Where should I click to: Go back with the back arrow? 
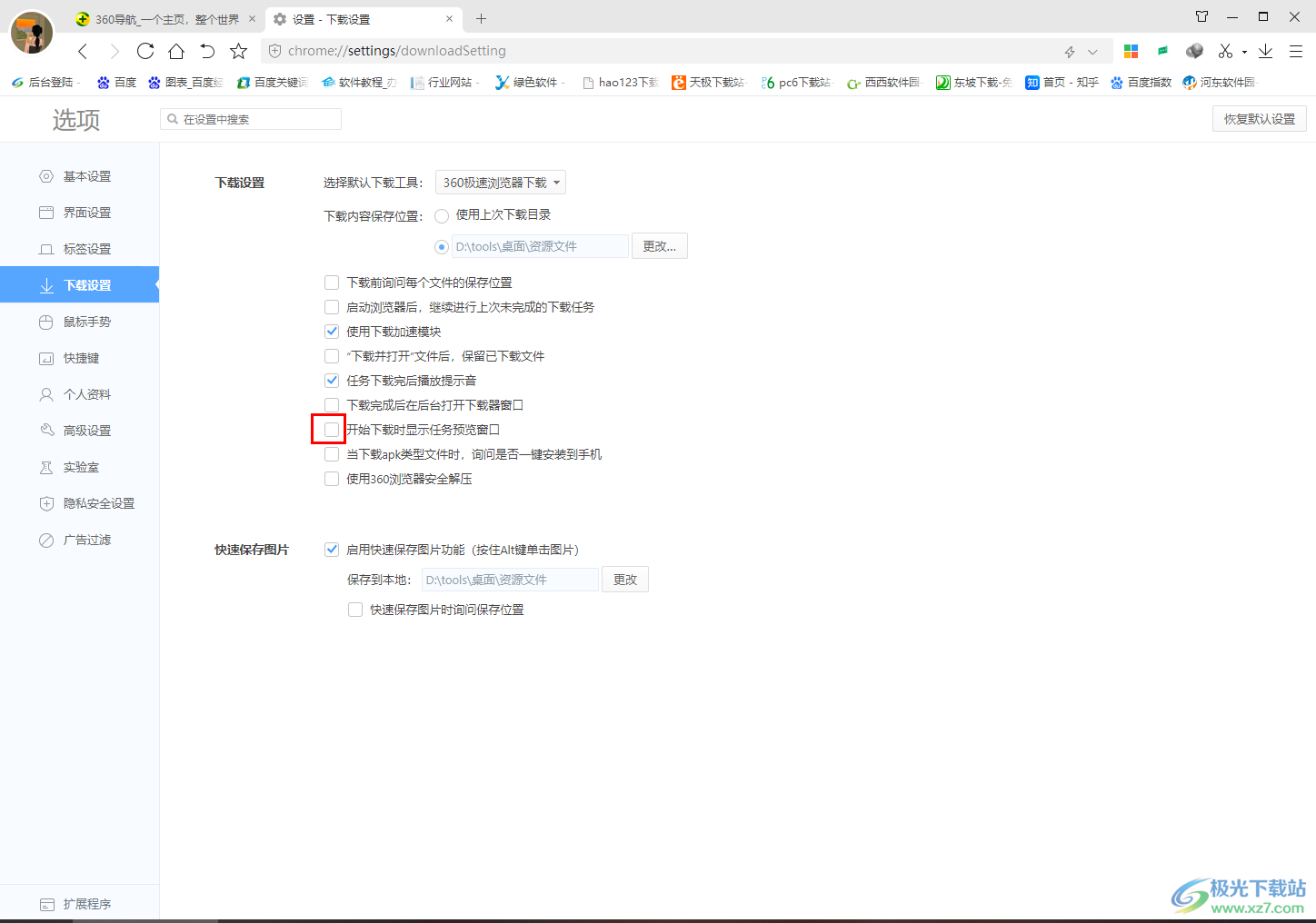click(83, 51)
